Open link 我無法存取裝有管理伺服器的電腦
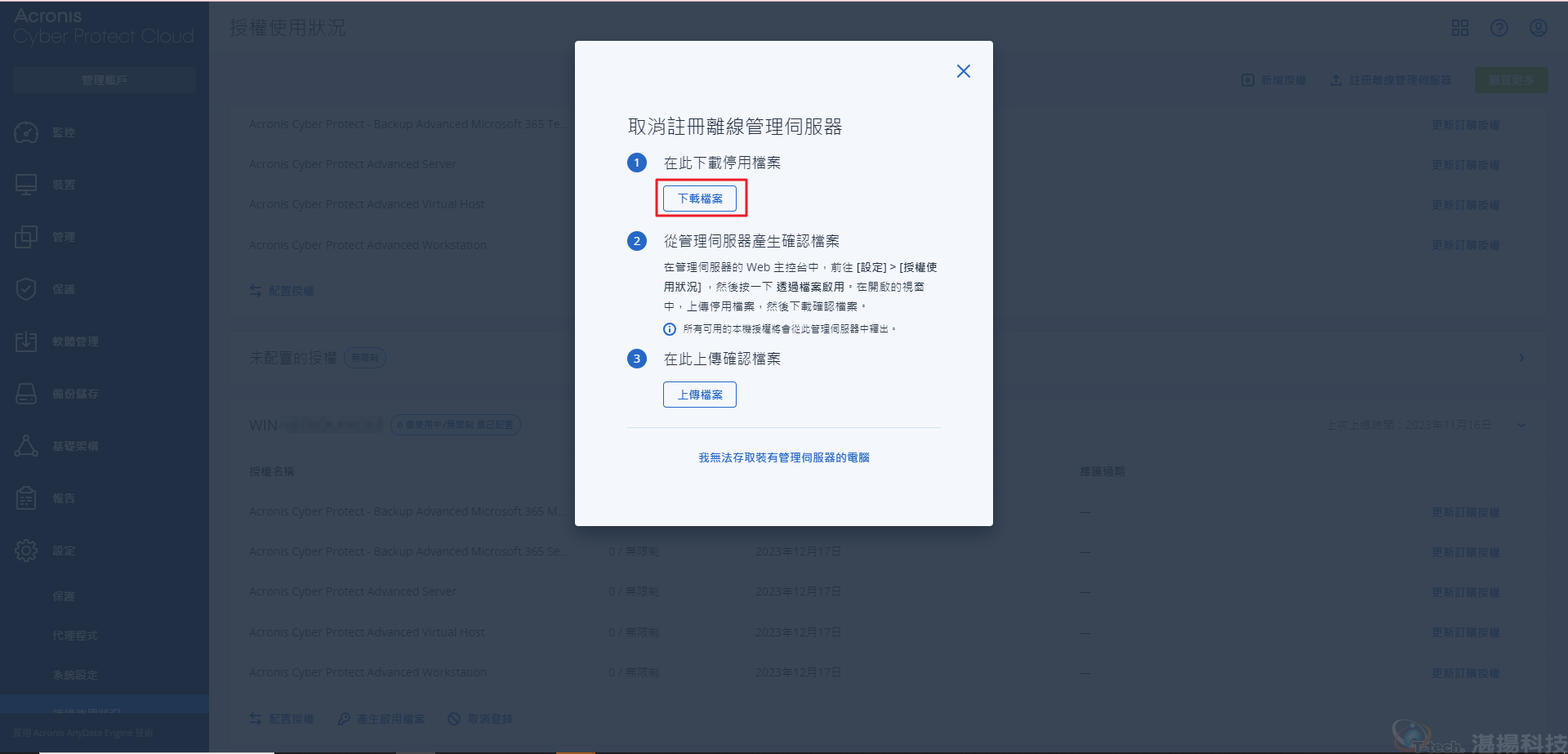1568x754 pixels. click(784, 457)
